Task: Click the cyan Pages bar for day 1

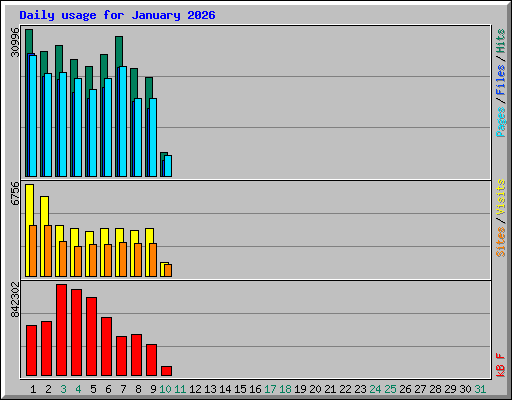Action: tap(33, 116)
